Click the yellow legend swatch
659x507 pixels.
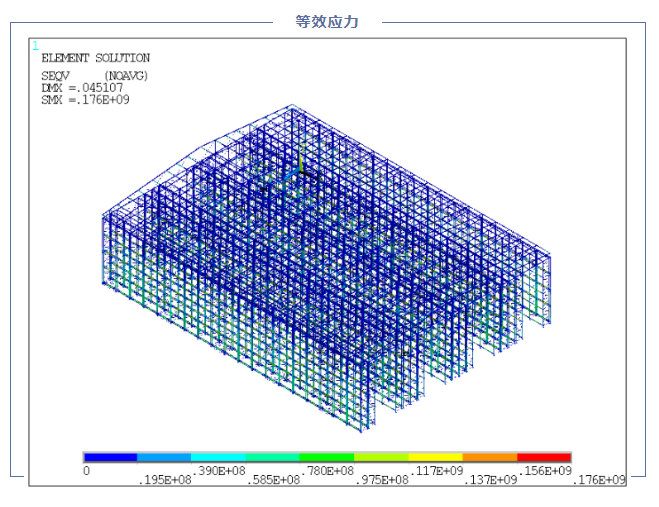tap(435, 457)
